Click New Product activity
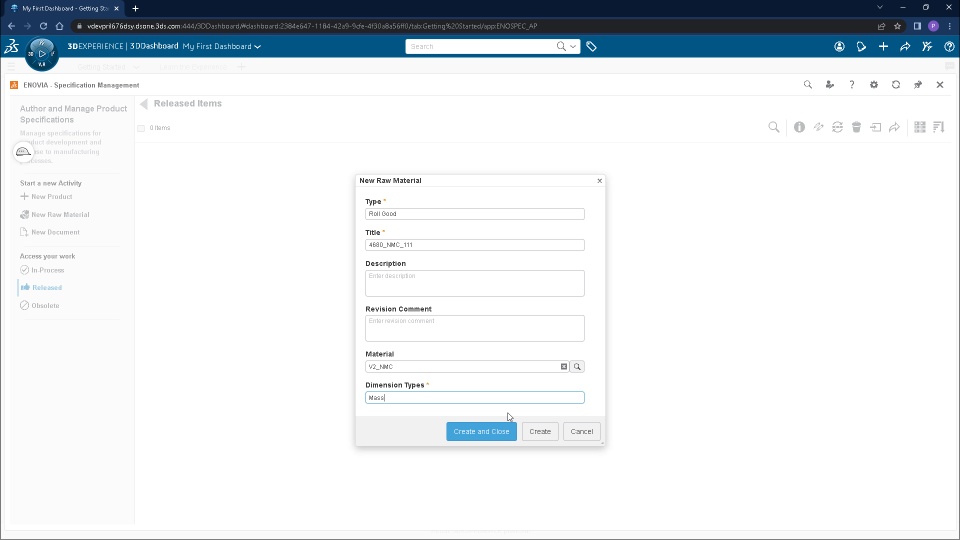 (x=46, y=197)
